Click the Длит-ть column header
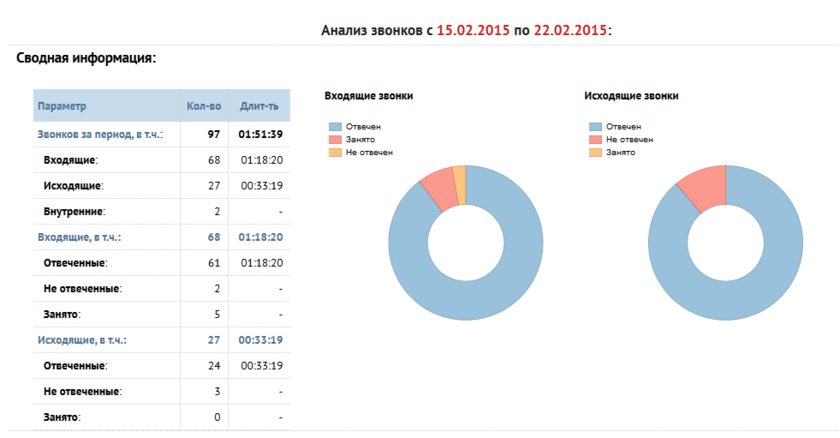The image size is (840, 438). (260, 106)
